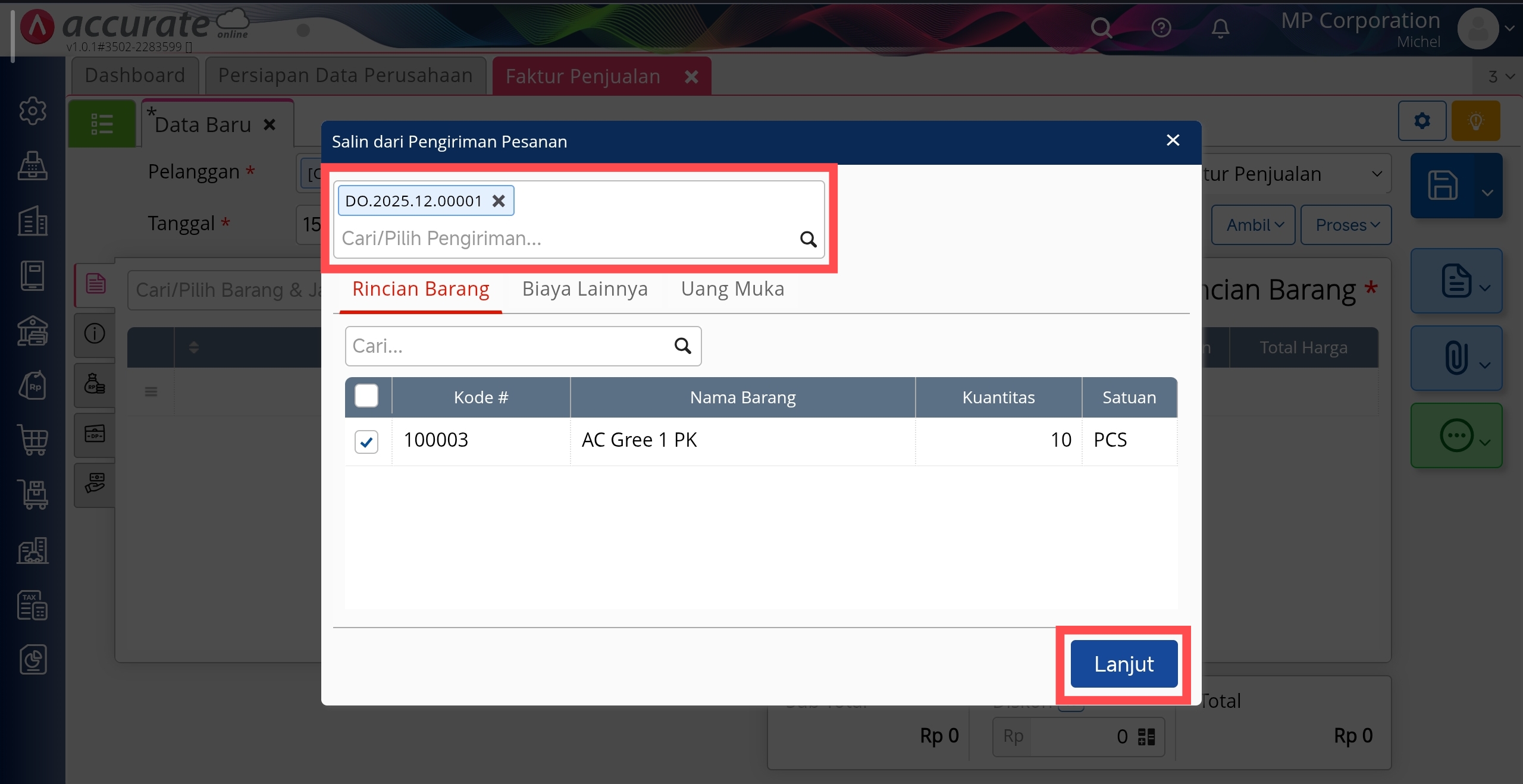Click search icon in Cari/Pilih Pengiriman field
The width and height of the screenshot is (1523, 784).
[x=807, y=239]
